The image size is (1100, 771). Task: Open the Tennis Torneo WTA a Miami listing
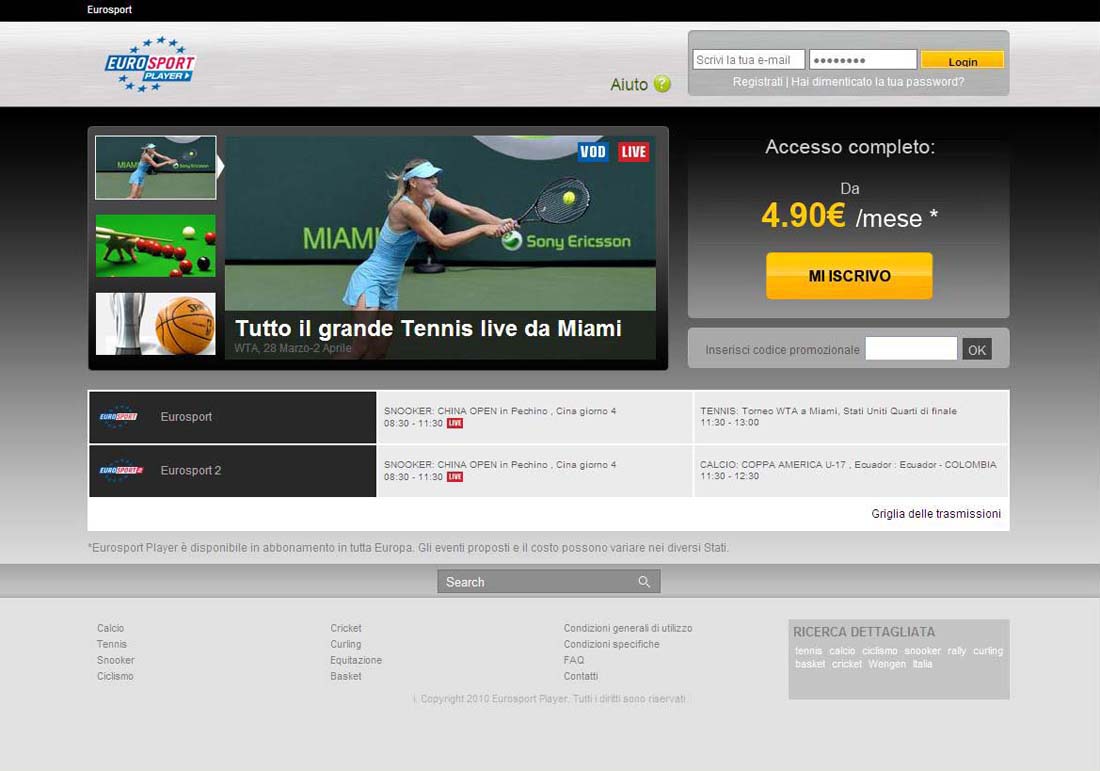(x=850, y=417)
